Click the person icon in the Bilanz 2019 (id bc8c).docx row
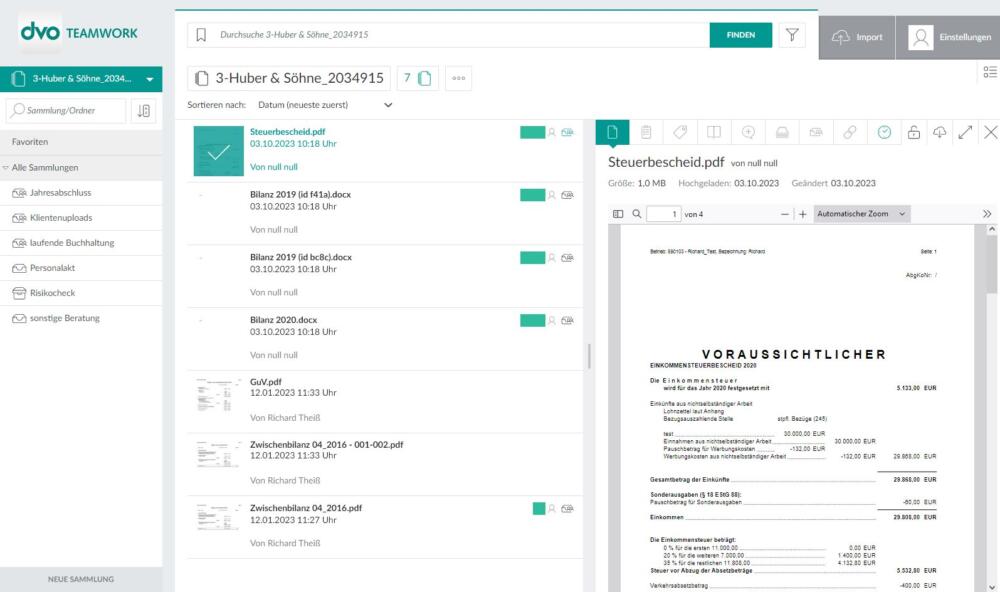The image size is (1000, 592). click(x=552, y=258)
